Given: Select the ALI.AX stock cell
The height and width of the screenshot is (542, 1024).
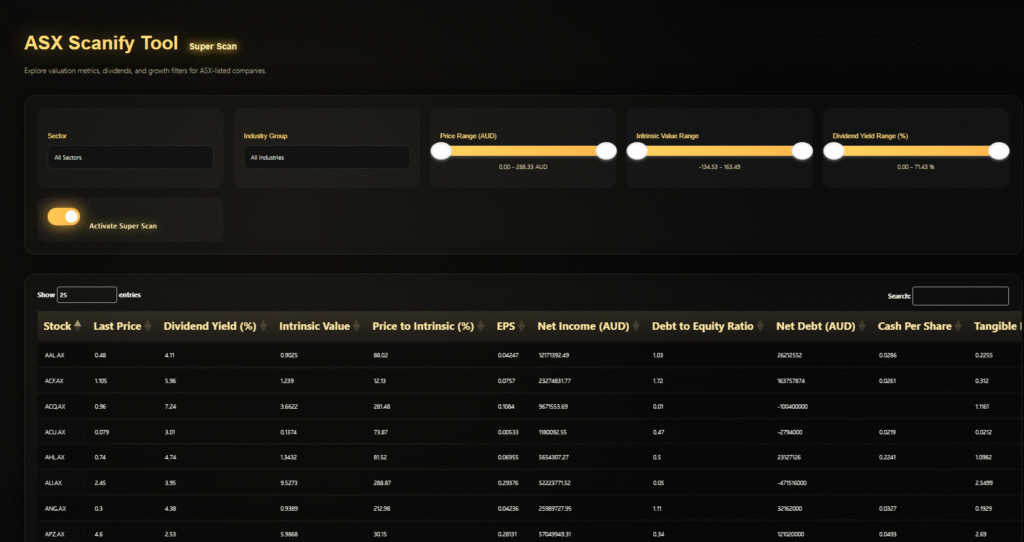Looking at the screenshot, I should click(x=54, y=483).
